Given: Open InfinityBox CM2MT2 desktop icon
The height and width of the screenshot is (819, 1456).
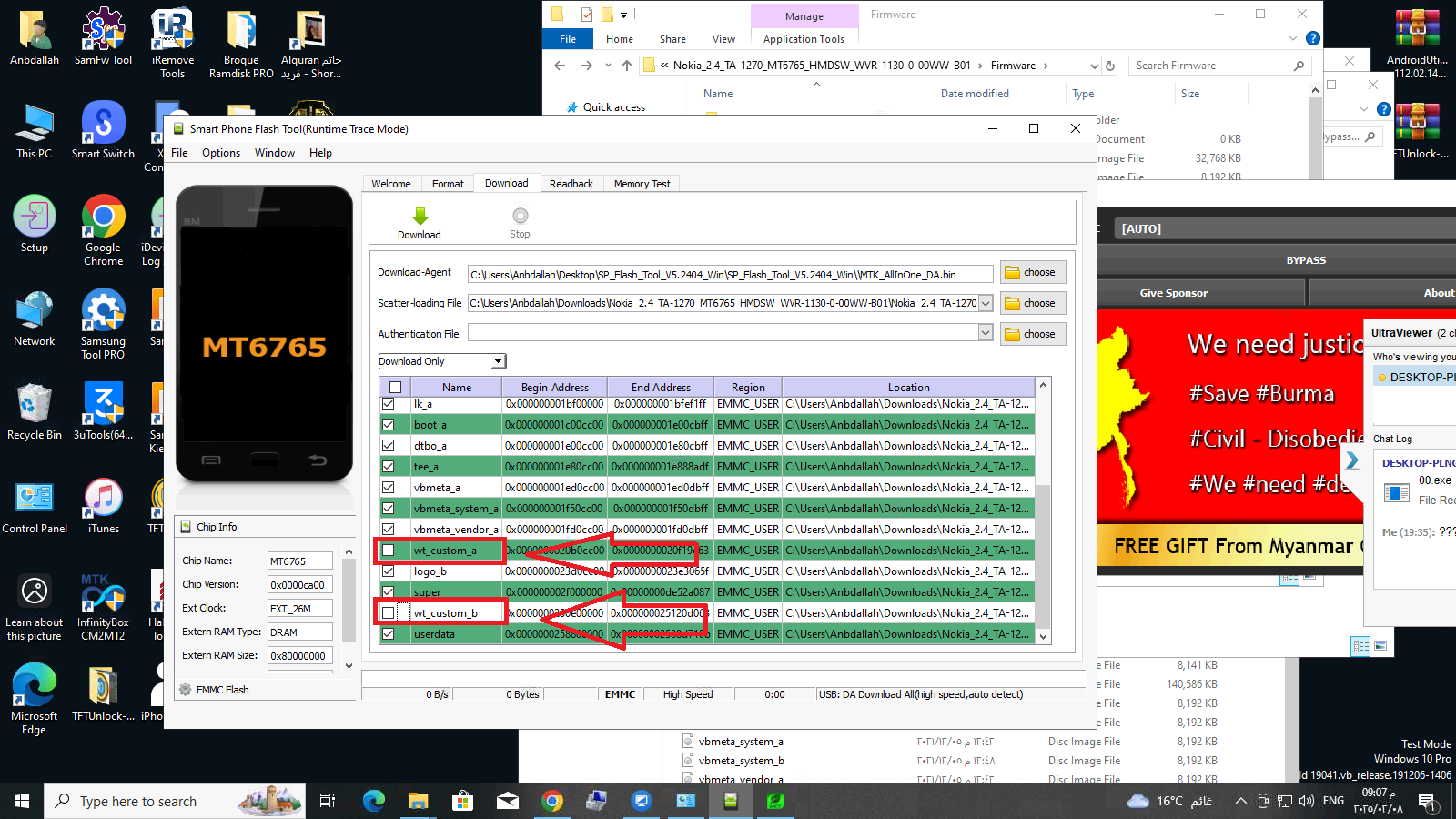Looking at the screenshot, I should point(103,607).
